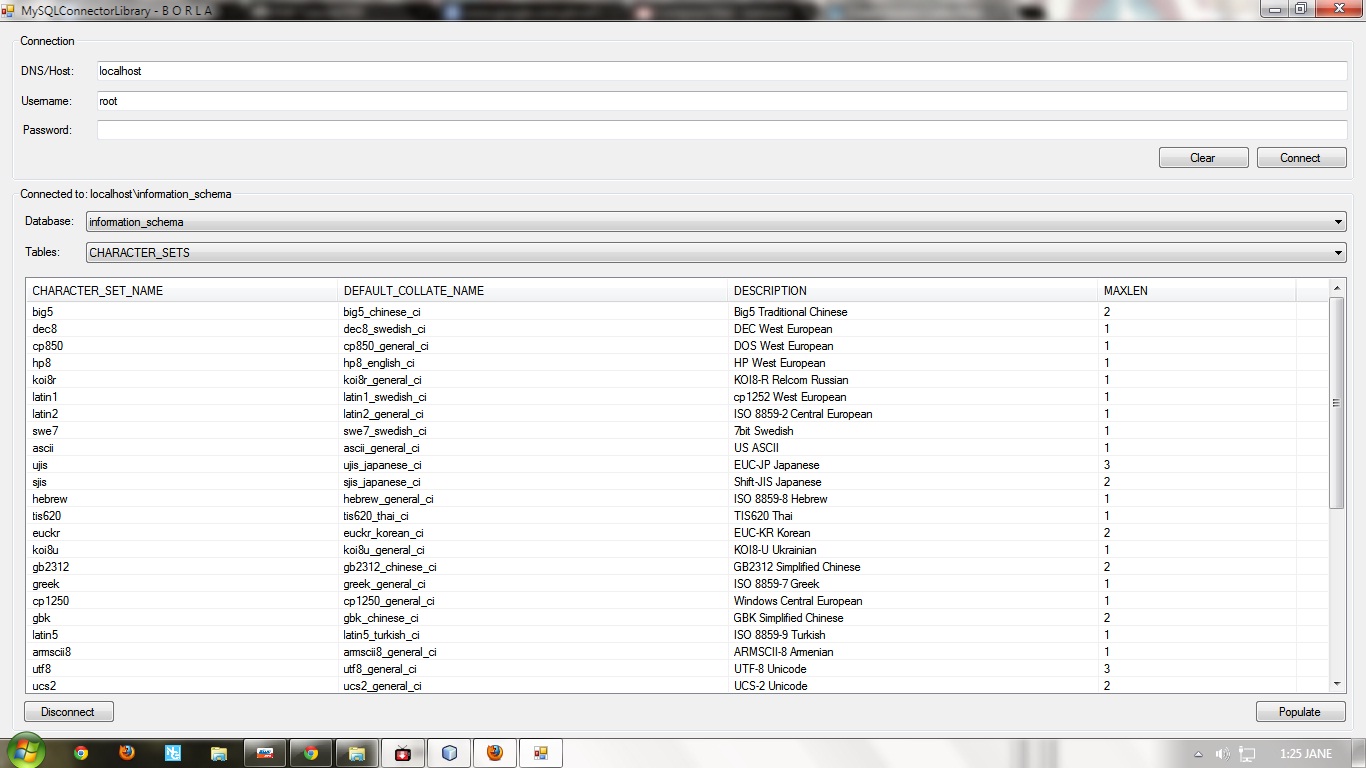The width and height of the screenshot is (1366, 768).
Task: Click the Clear button
Action: 1203,158
